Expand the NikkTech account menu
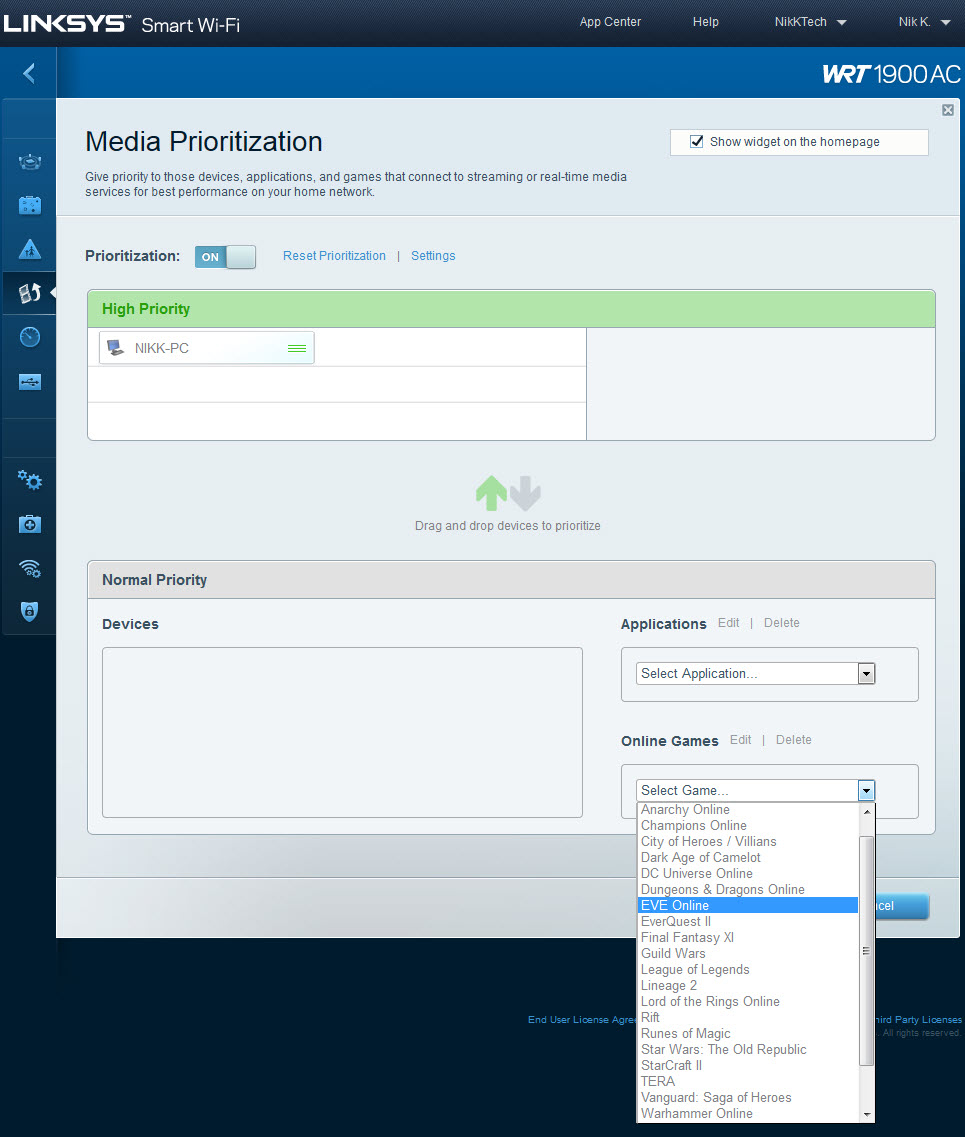 (x=810, y=22)
